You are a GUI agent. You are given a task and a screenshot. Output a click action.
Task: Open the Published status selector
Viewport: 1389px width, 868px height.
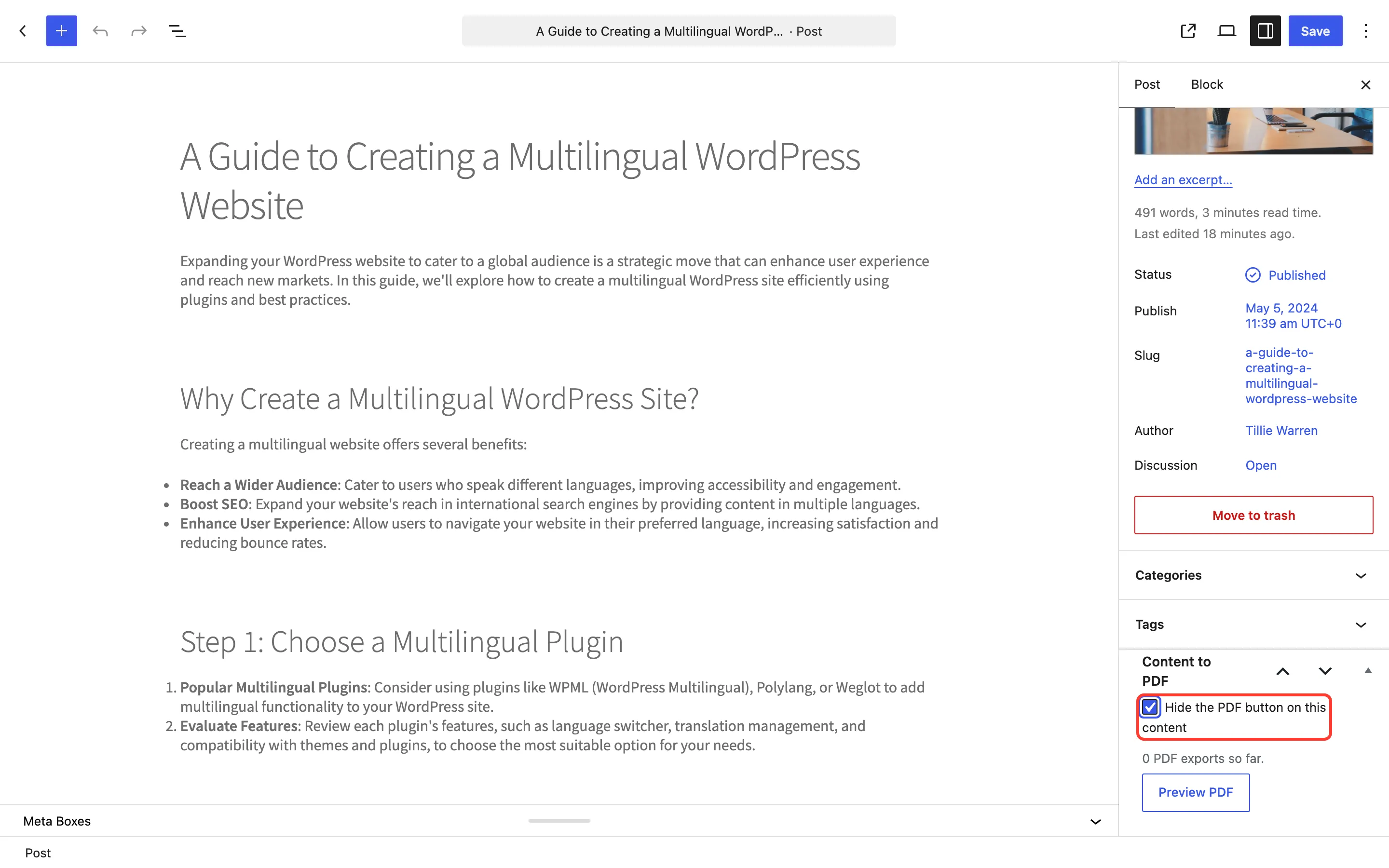click(x=1286, y=275)
